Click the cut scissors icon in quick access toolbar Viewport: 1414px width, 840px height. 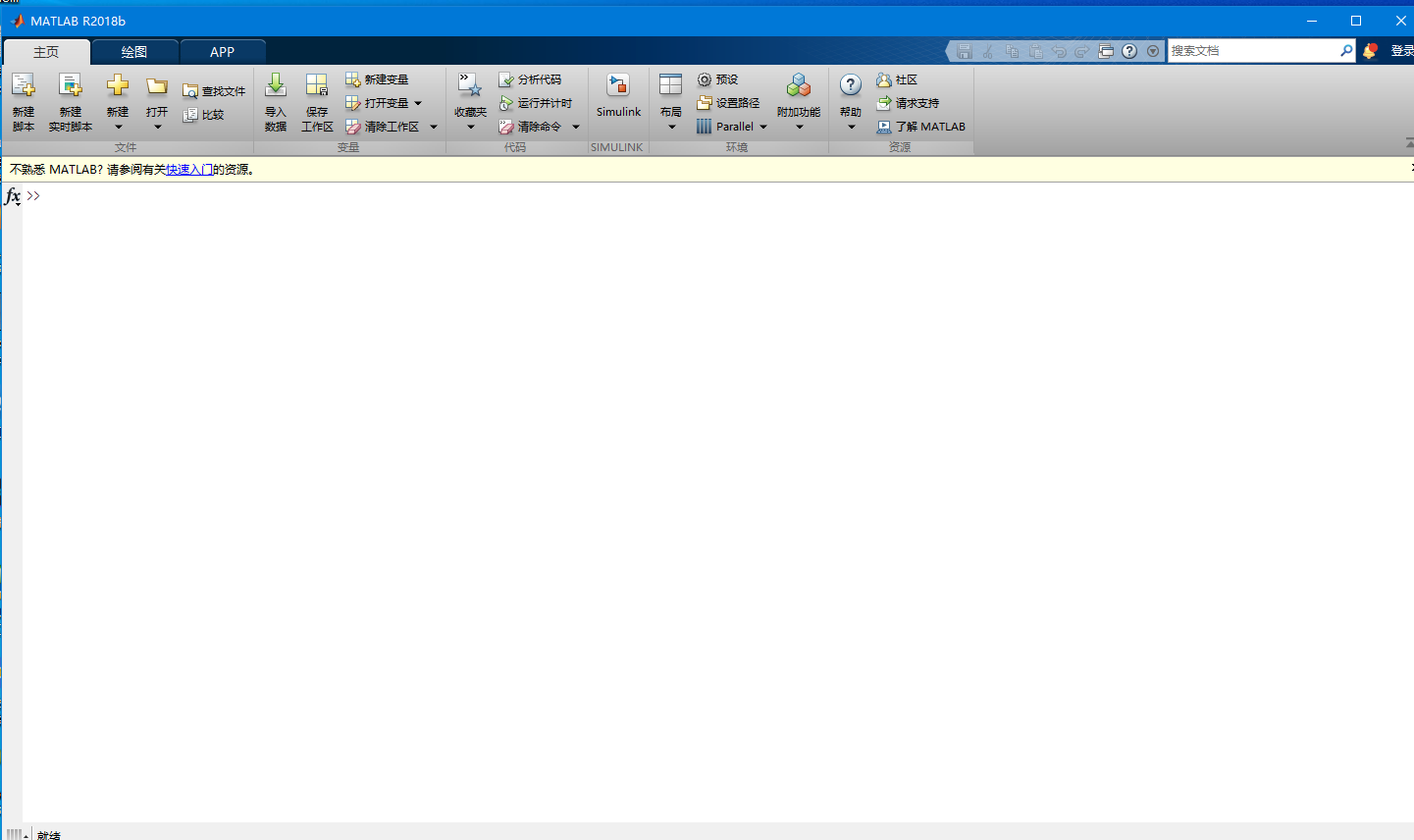(988, 51)
